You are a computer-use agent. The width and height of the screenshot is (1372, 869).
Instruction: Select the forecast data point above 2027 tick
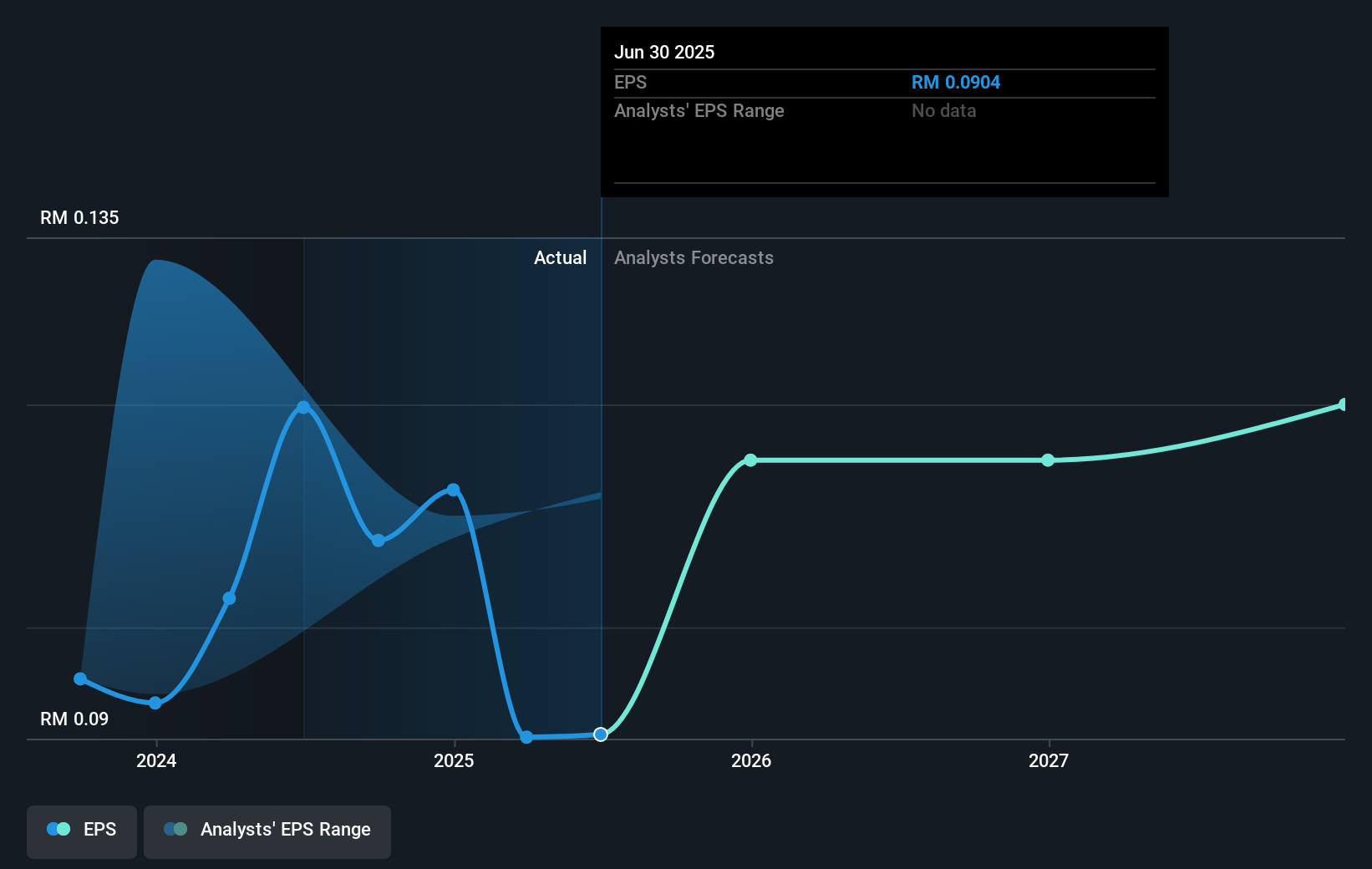point(1048,460)
